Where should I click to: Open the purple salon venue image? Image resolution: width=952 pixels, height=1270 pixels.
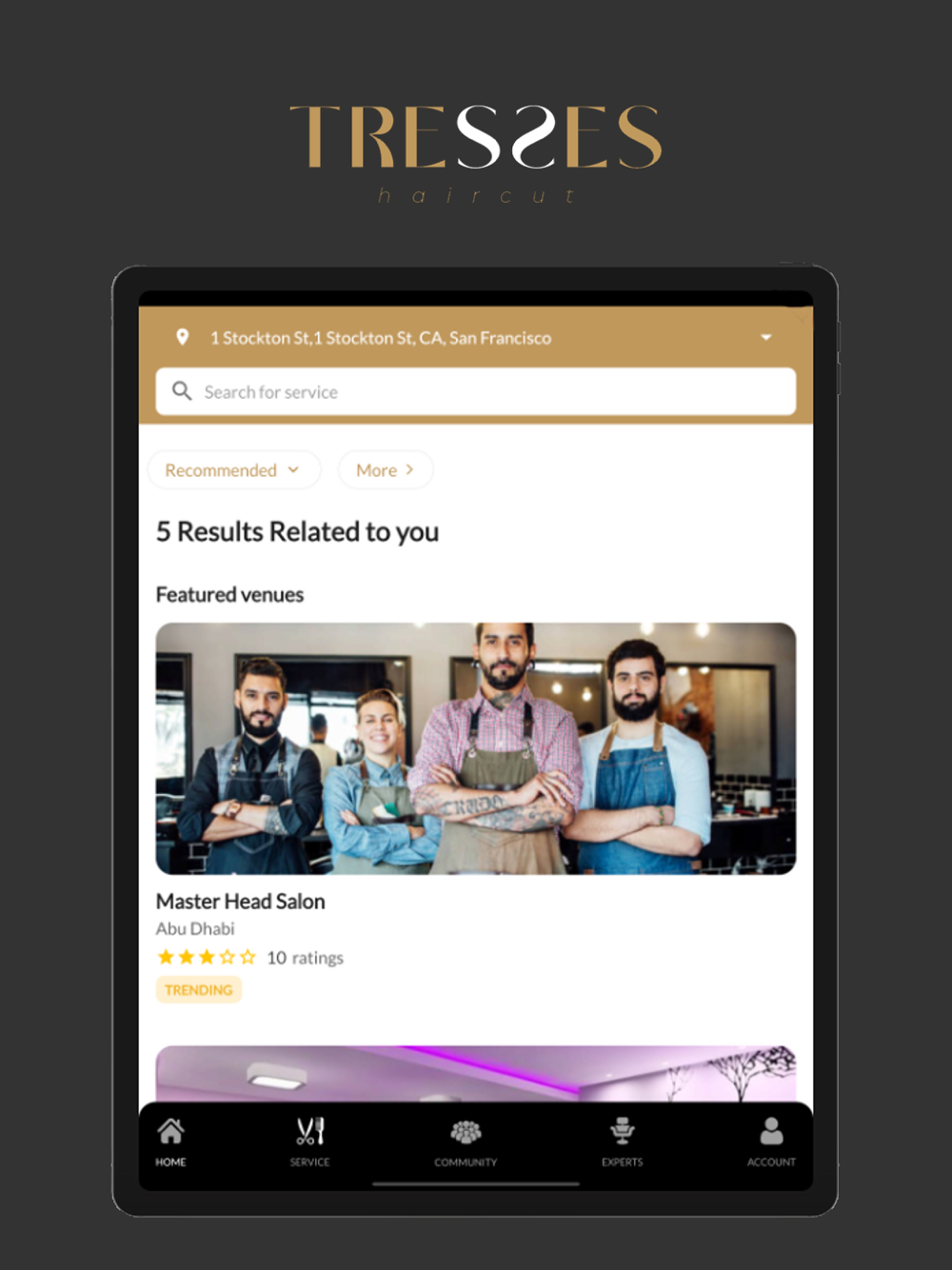click(476, 1074)
